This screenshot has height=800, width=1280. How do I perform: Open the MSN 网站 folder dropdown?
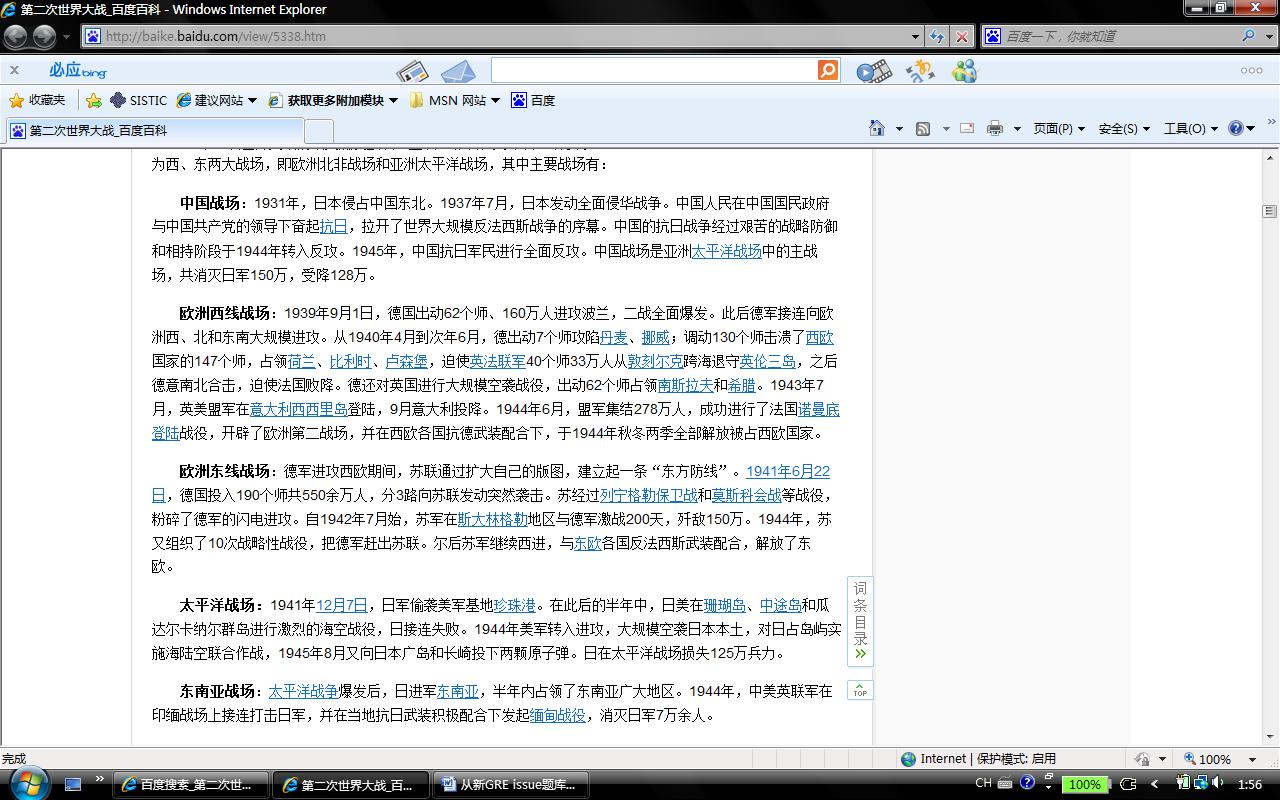[x=496, y=100]
